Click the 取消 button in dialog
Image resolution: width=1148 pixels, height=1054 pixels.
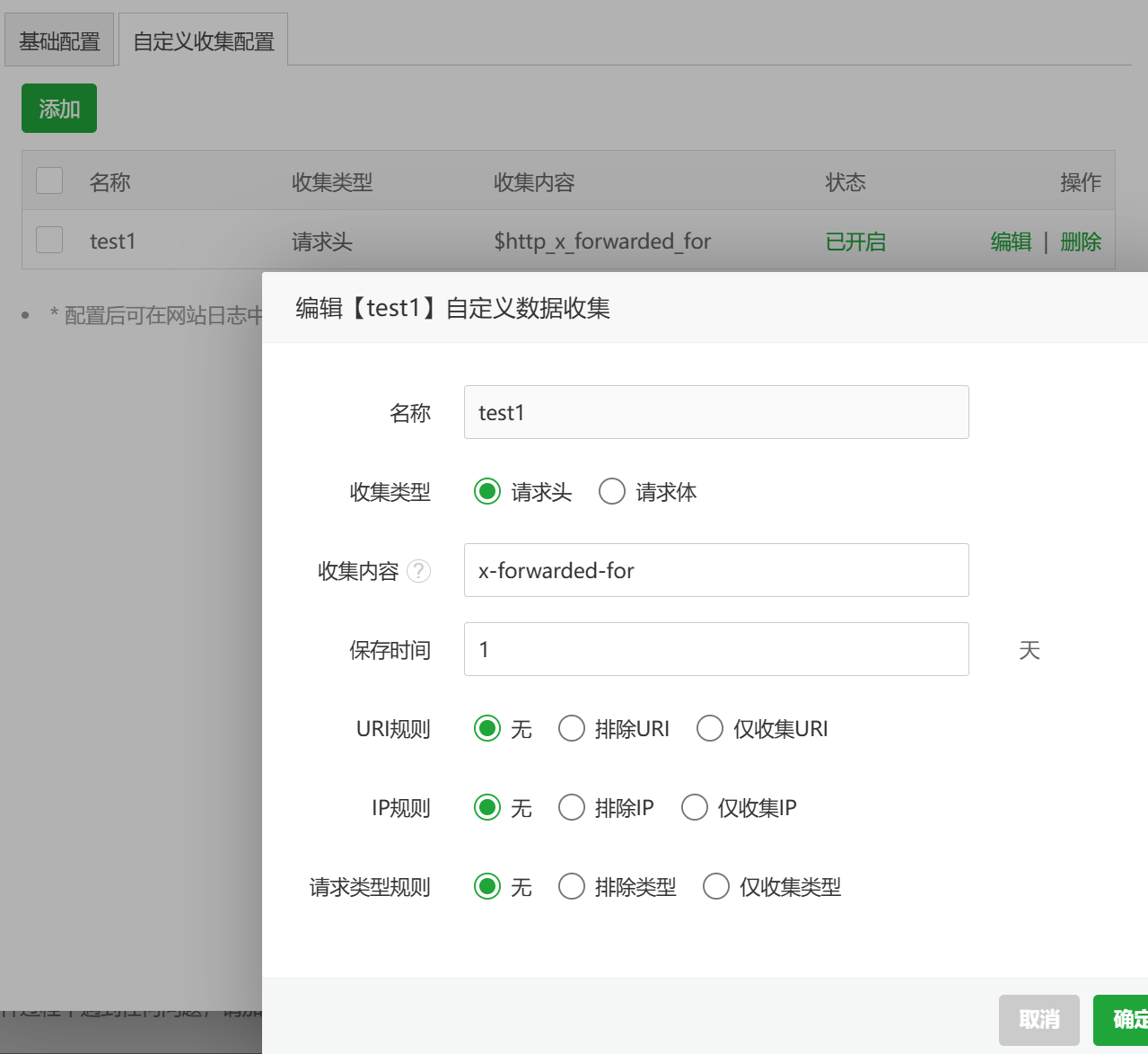(x=1039, y=1020)
